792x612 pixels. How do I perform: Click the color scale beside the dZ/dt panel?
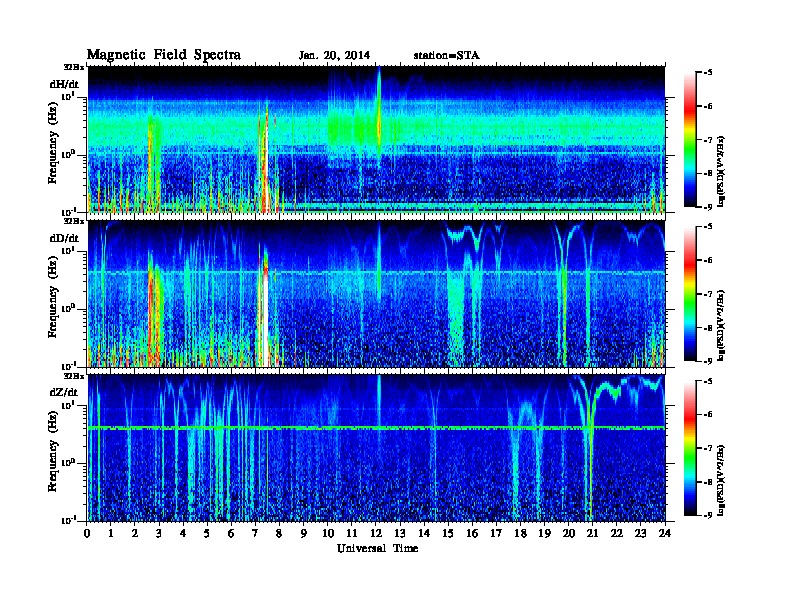tap(689, 448)
